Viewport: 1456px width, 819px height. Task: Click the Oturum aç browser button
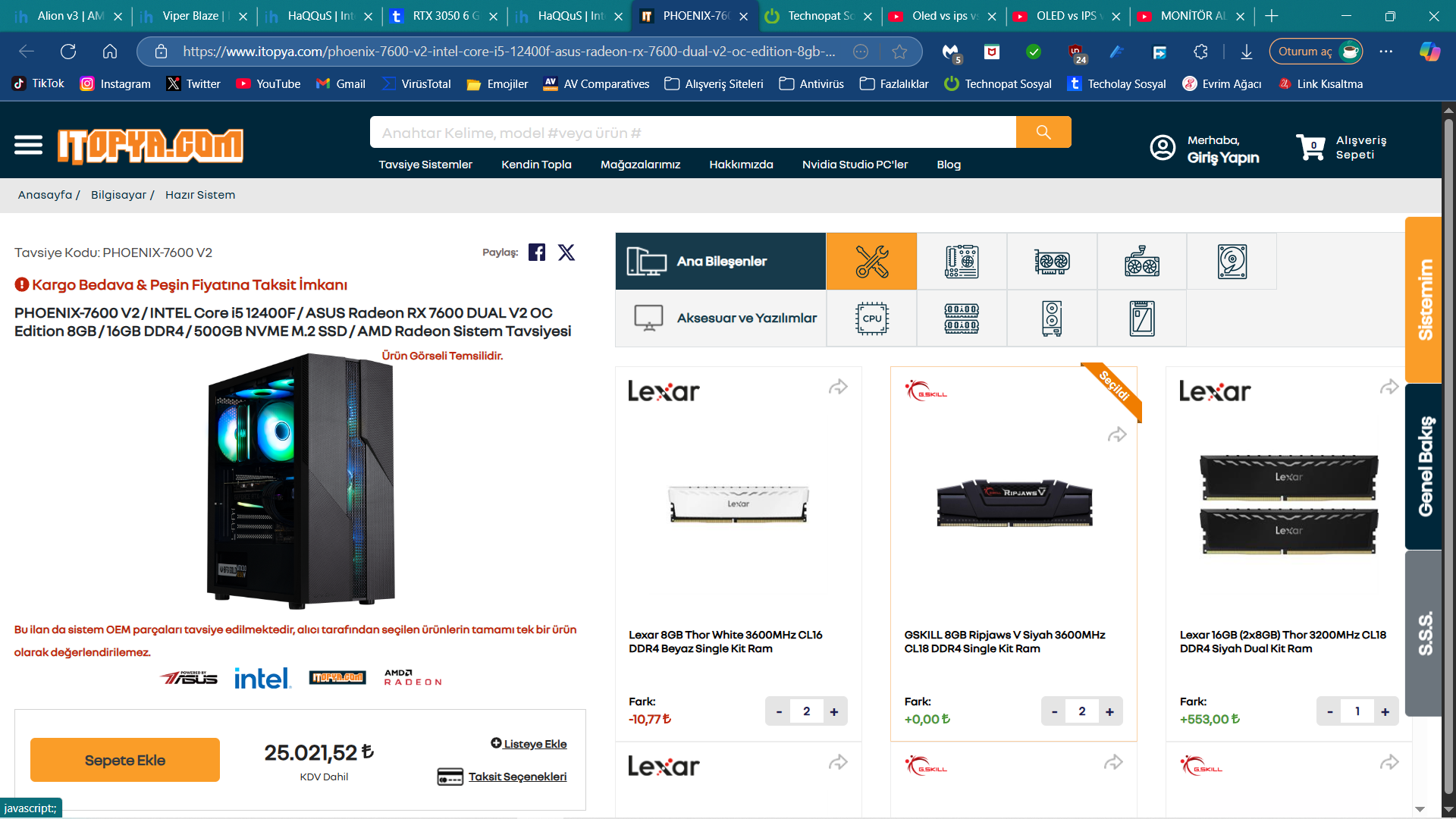pyautogui.click(x=1316, y=52)
